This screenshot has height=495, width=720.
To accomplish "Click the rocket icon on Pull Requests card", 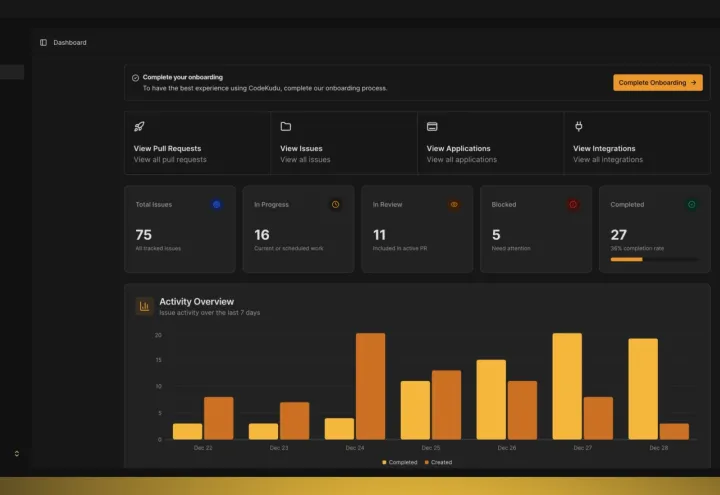I will [139, 127].
